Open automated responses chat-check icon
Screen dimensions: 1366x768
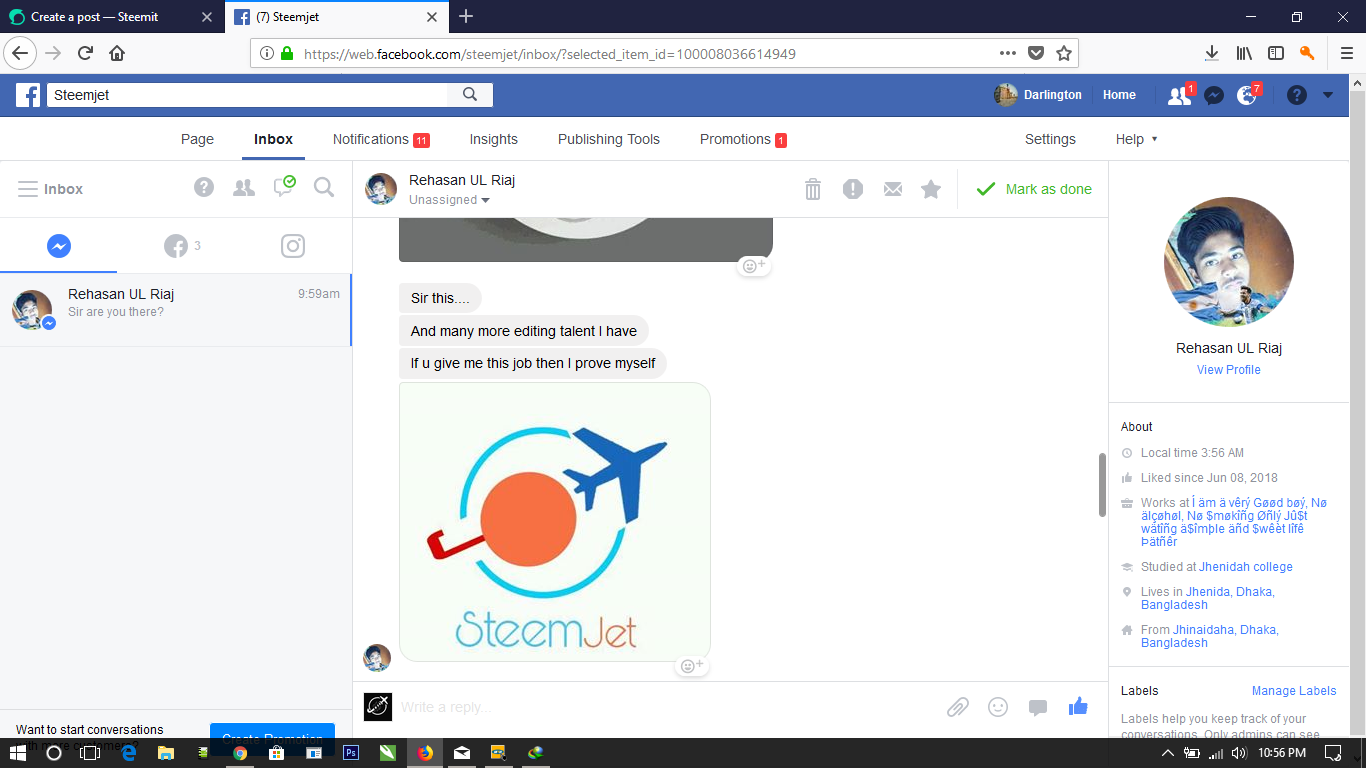(x=284, y=186)
